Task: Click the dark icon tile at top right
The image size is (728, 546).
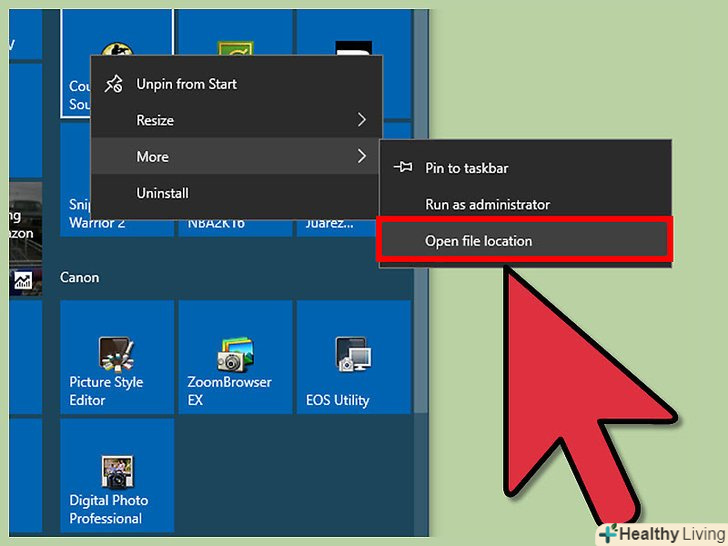Action: [x=353, y=48]
